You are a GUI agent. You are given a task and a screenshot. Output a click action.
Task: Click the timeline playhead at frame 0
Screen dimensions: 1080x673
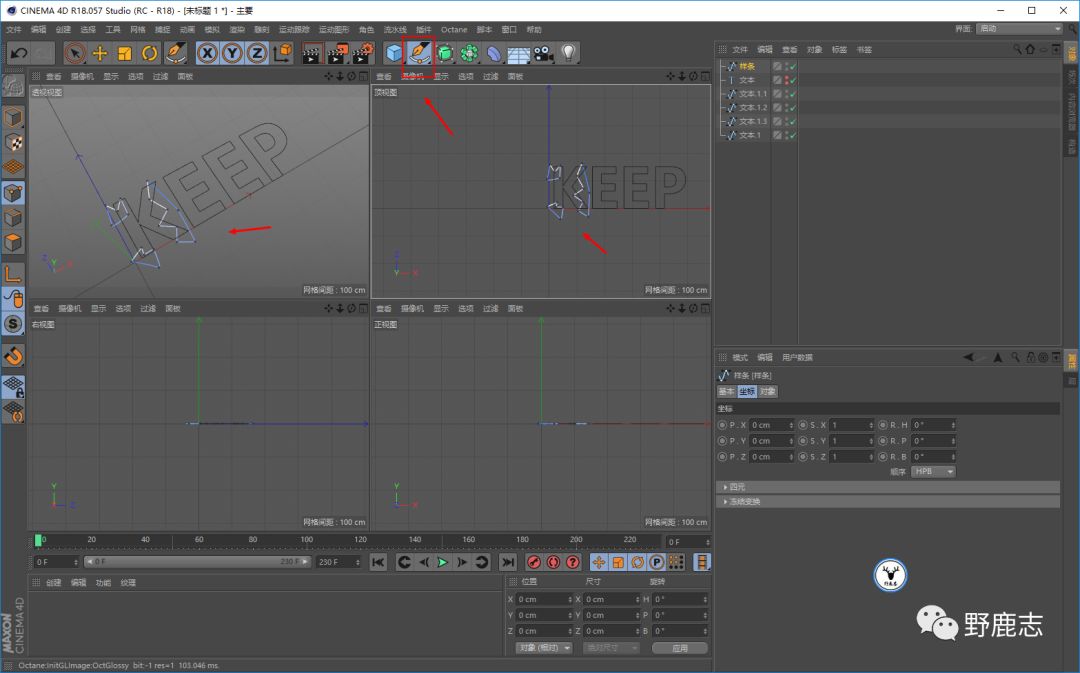pyautogui.click(x=39, y=540)
